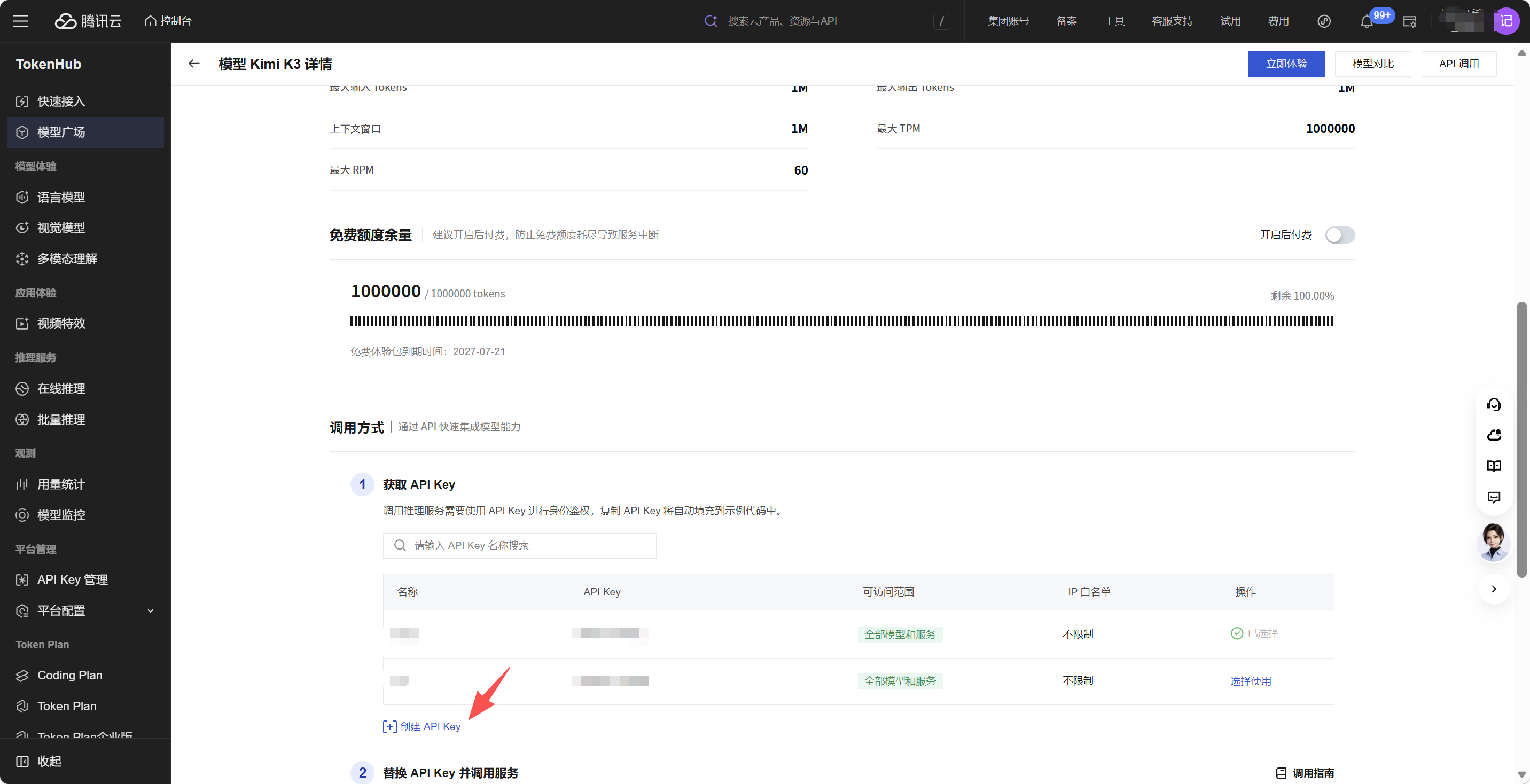This screenshot has width=1530, height=784.
Task: Click the vertical page scrollbar
Action: pos(1521,440)
